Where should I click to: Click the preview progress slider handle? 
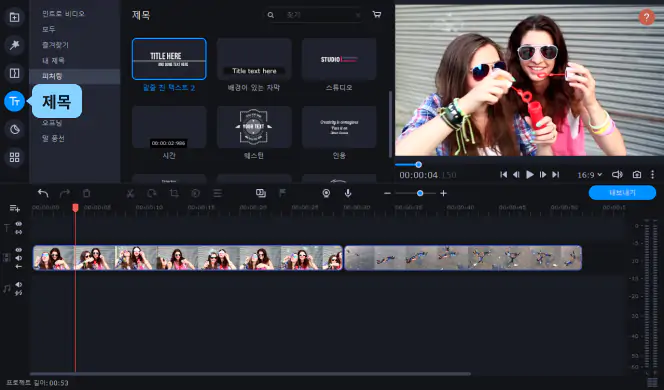[x=418, y=165]
